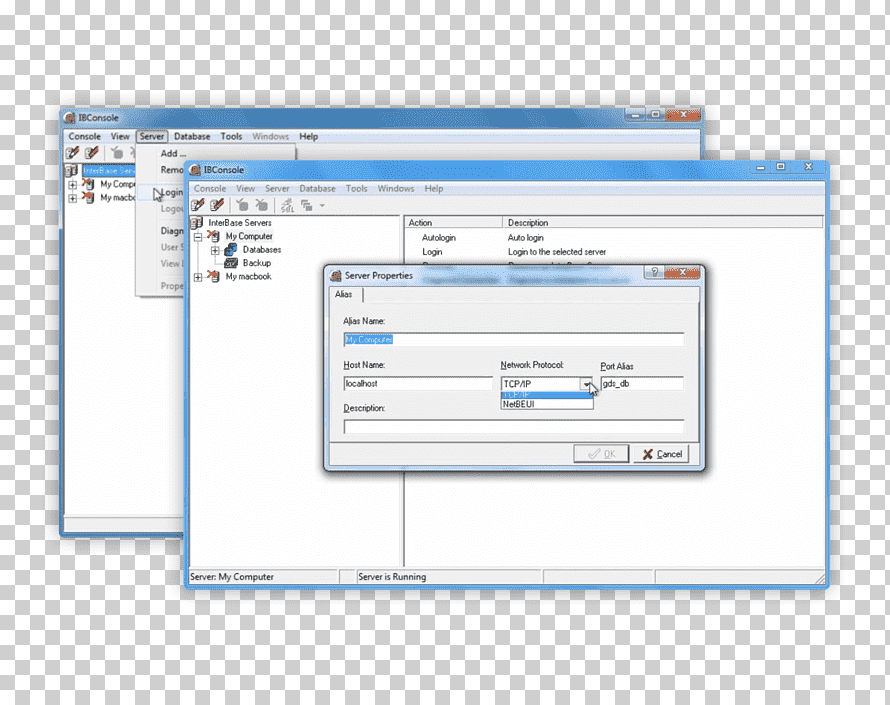Screen dimensions: 890x705
Task: Open Server menu in front IBConsole window
Action: 277,188
